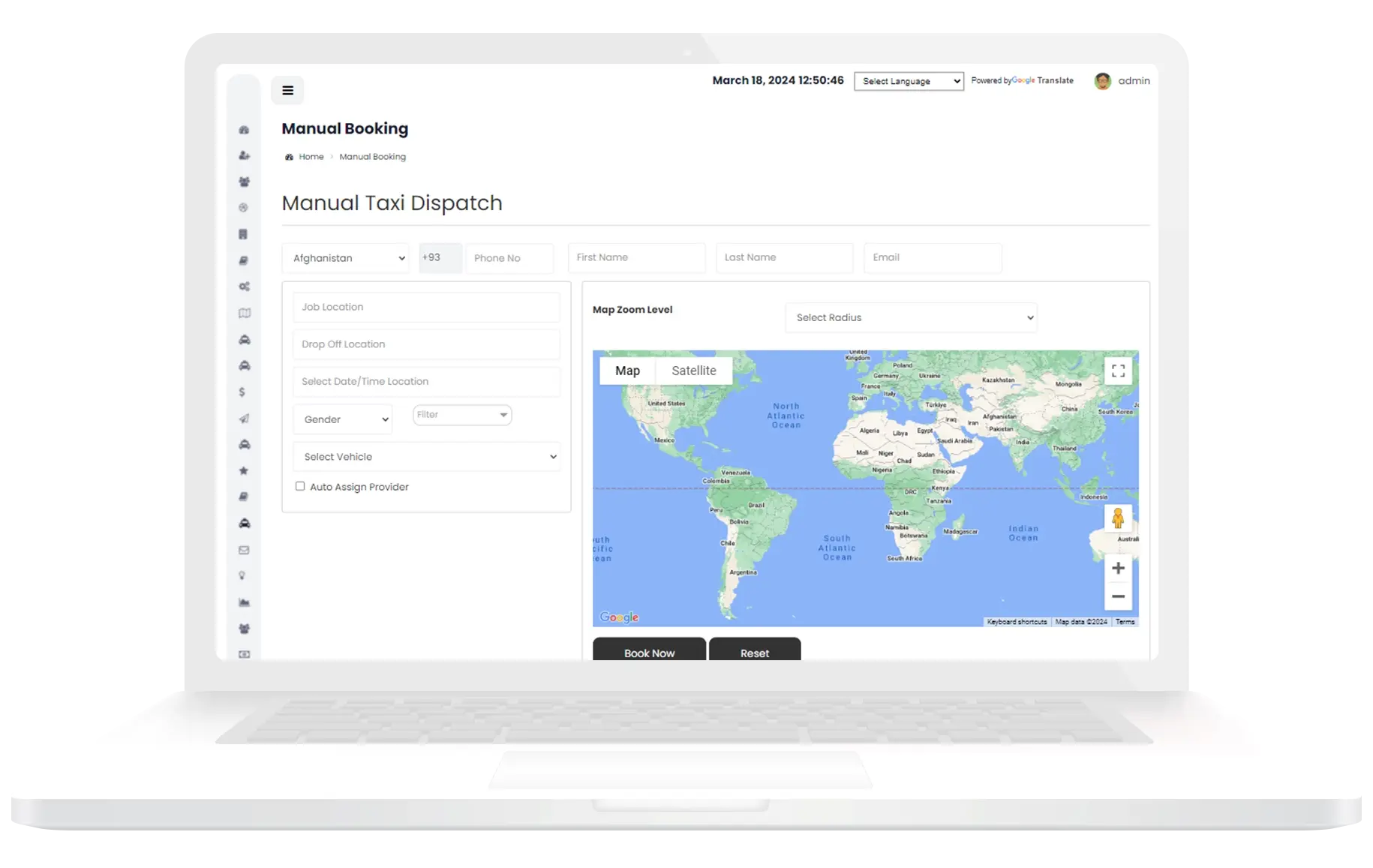Open taxi icon between paper plane and star
Viewport: 1373px width, 868px height.
(x=244, y=445)
